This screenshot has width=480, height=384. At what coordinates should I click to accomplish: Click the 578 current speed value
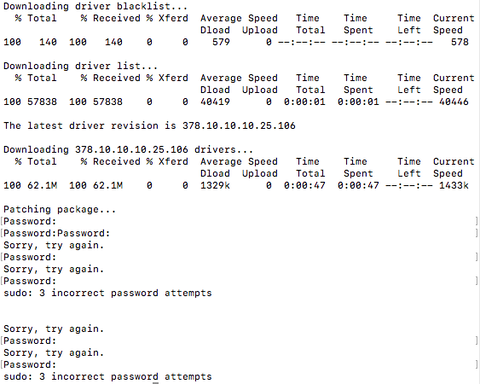(460, 42)
